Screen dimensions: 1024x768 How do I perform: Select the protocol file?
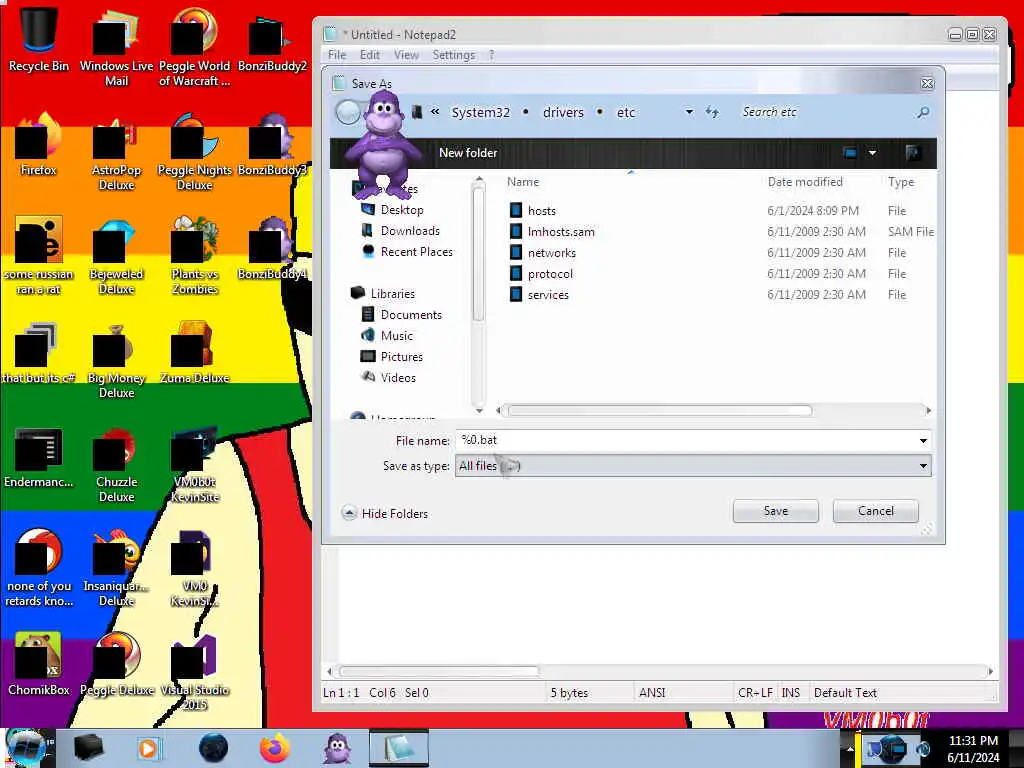550,273
